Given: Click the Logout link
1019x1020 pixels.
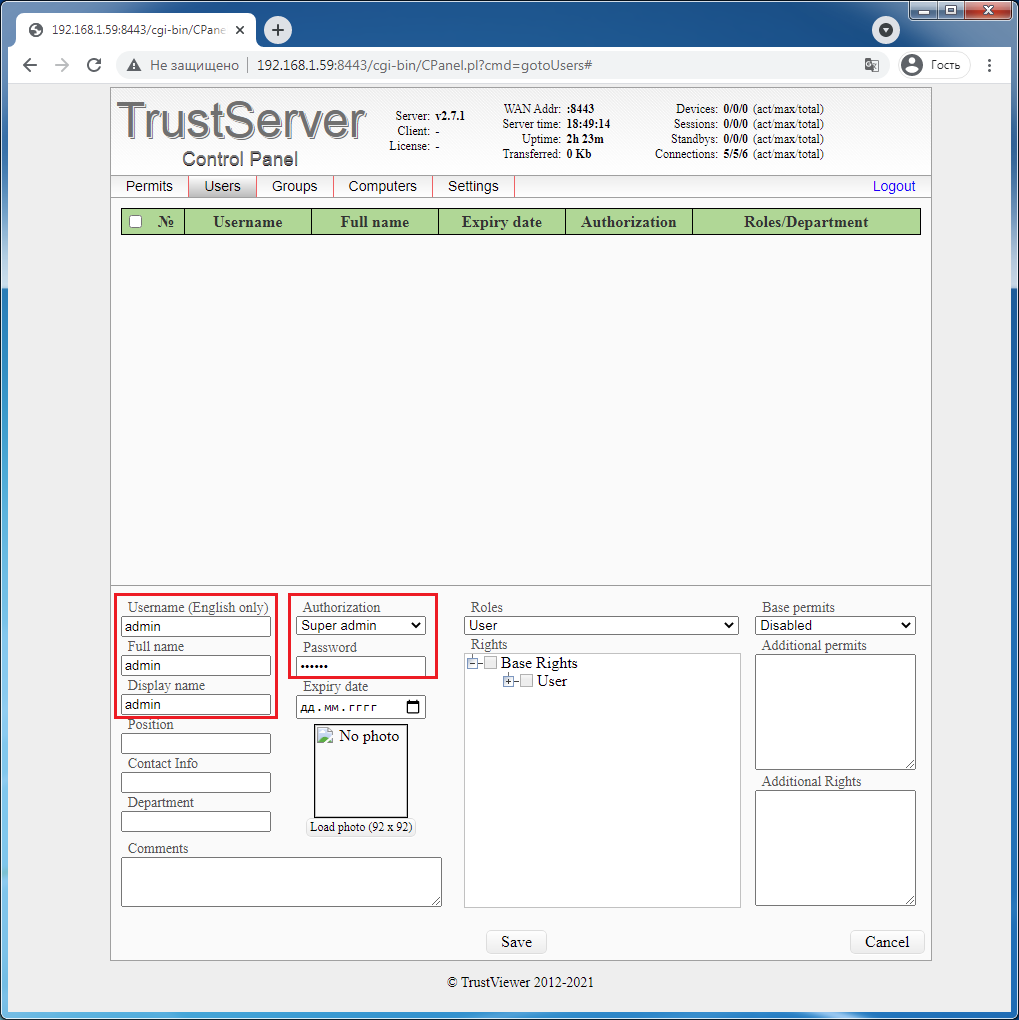Looking at the screenshot, I should tap(893, 186).
